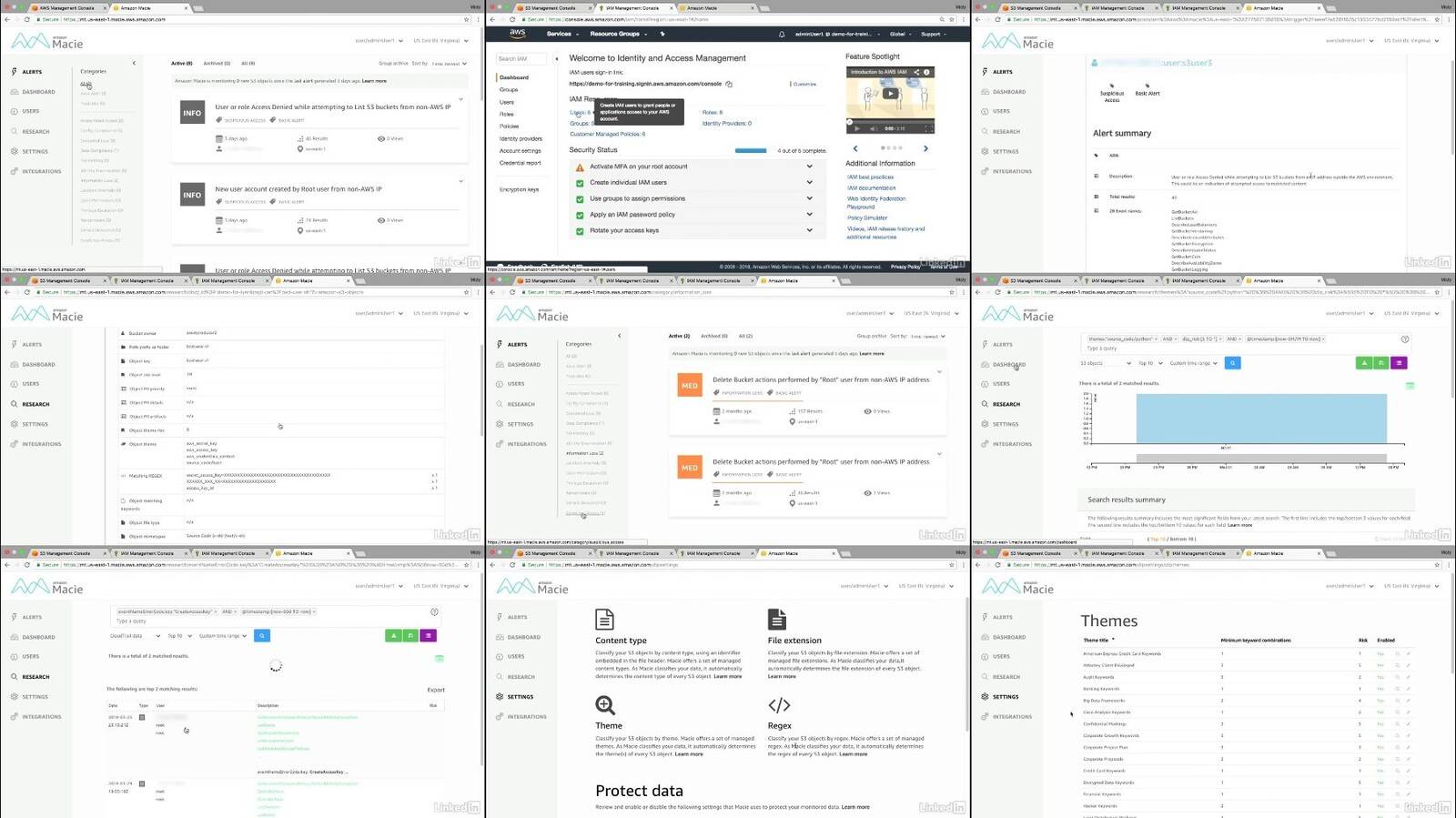The width and height of the screenshot is (1456, 818).
Task: Open the Policy Simulator link
Action: (867, 217)
